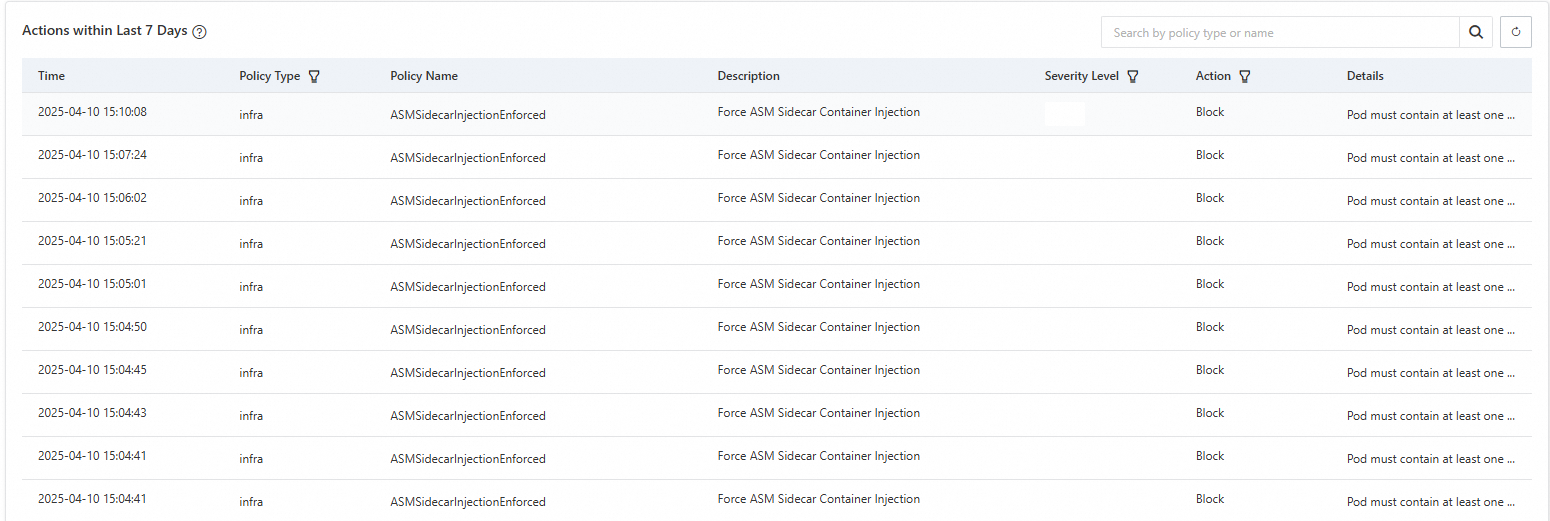Viewport: 1550px width, 521px height.
Task: Open the Severity Level filter icon
Action: [x=1133, y=76]
